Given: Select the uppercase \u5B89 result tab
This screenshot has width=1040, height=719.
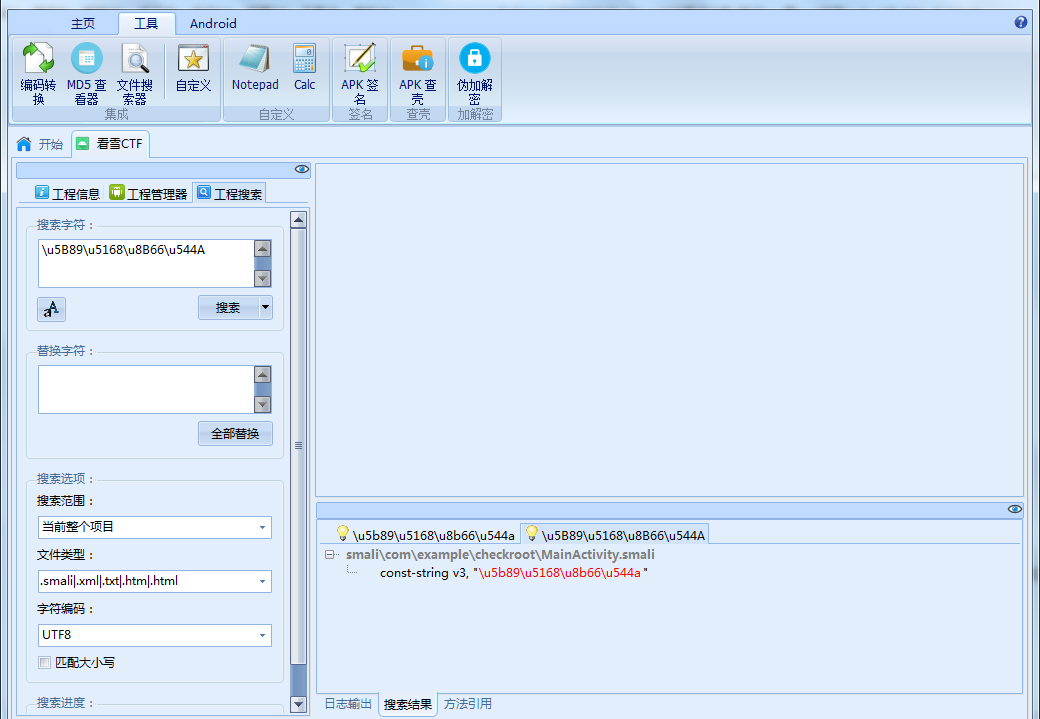Looking at the screenshot, I should click(x=615, y=534).
